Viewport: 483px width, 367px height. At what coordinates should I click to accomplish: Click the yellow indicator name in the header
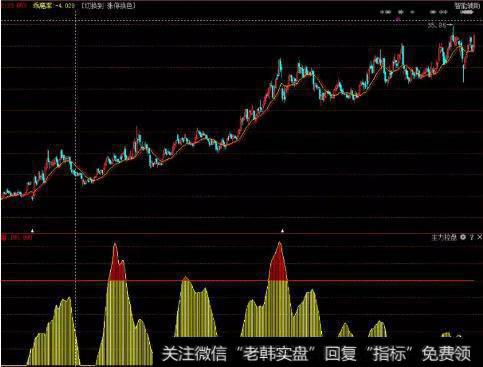(x=42, y=6)
